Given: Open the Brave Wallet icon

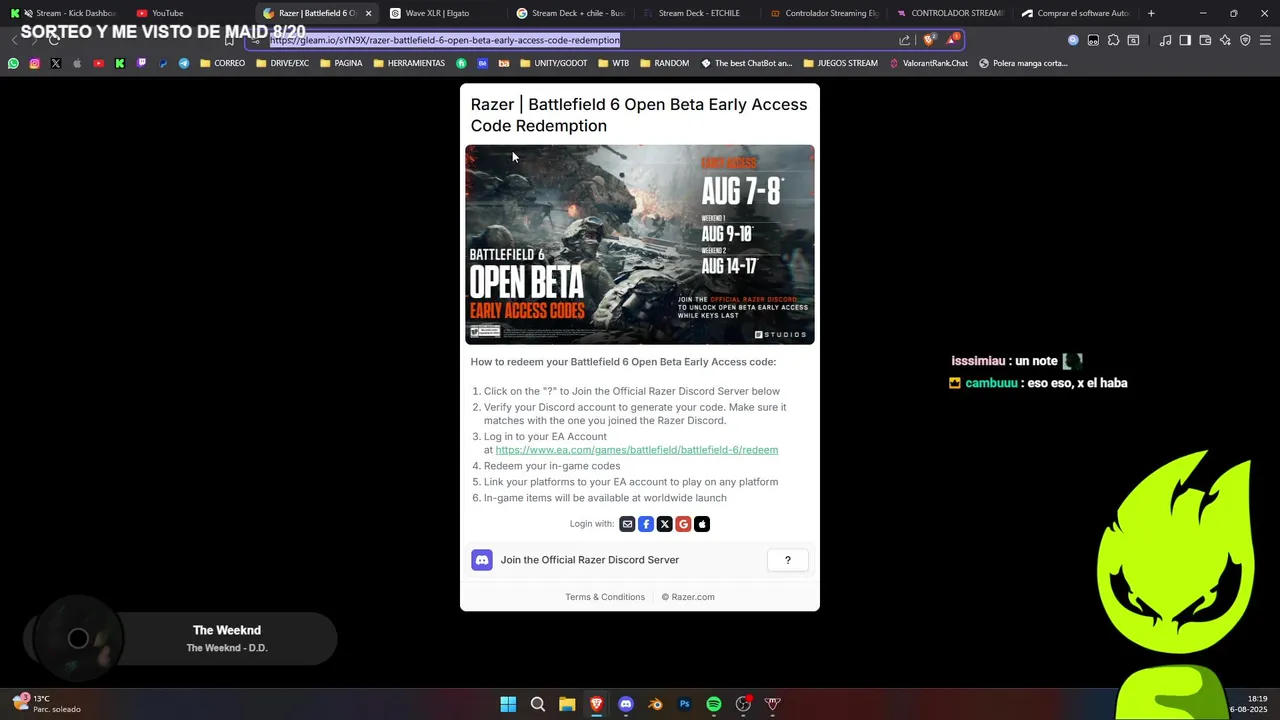Looking at the screenshot, I should [1205, 40].
